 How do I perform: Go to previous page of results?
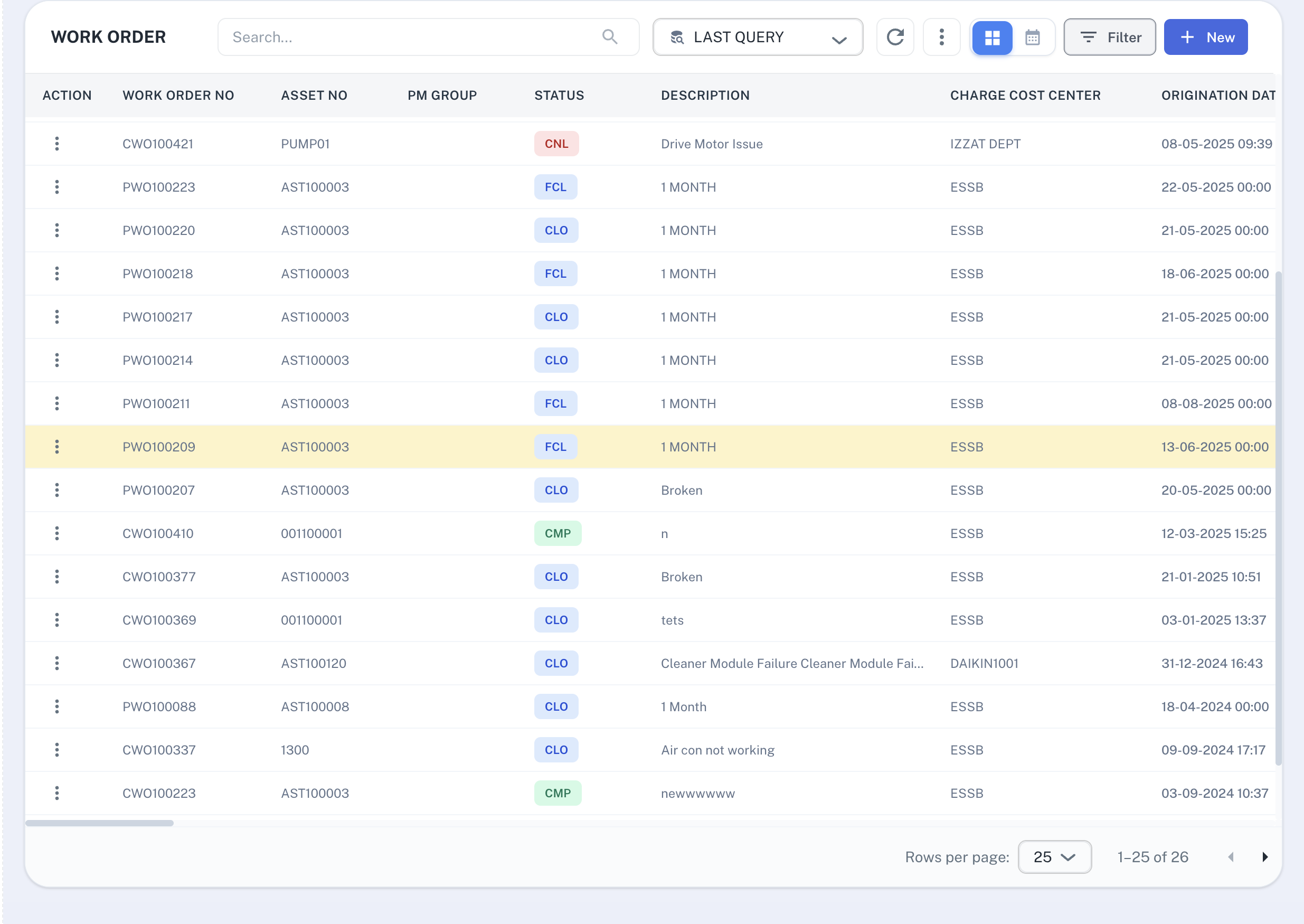pos(1231,857)
